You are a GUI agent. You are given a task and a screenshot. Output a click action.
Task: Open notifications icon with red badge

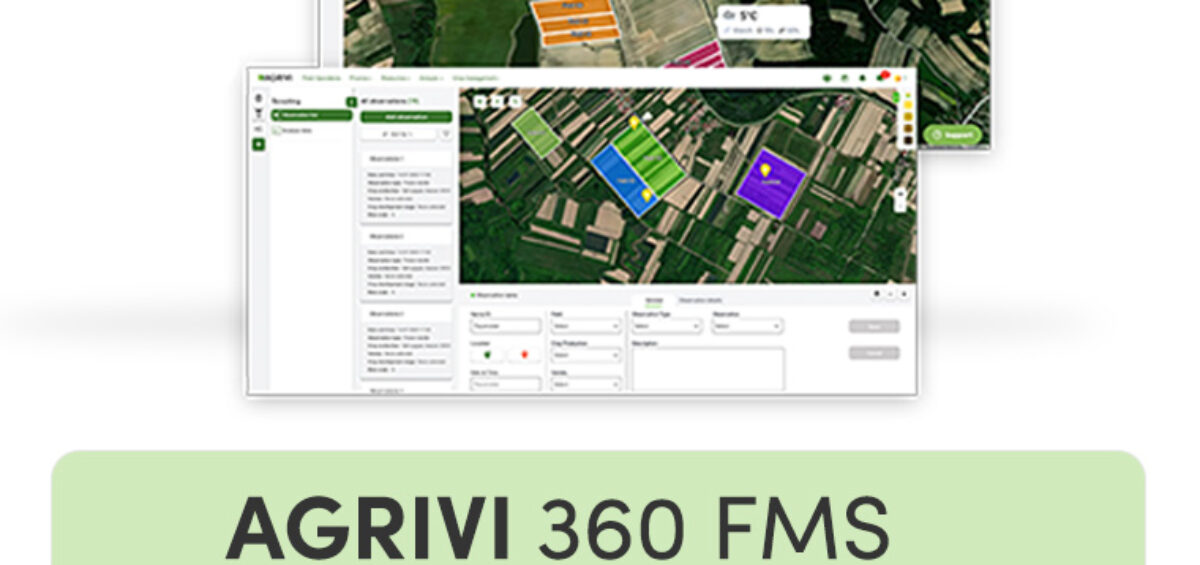pyautogui.click(x=882, y=77)
